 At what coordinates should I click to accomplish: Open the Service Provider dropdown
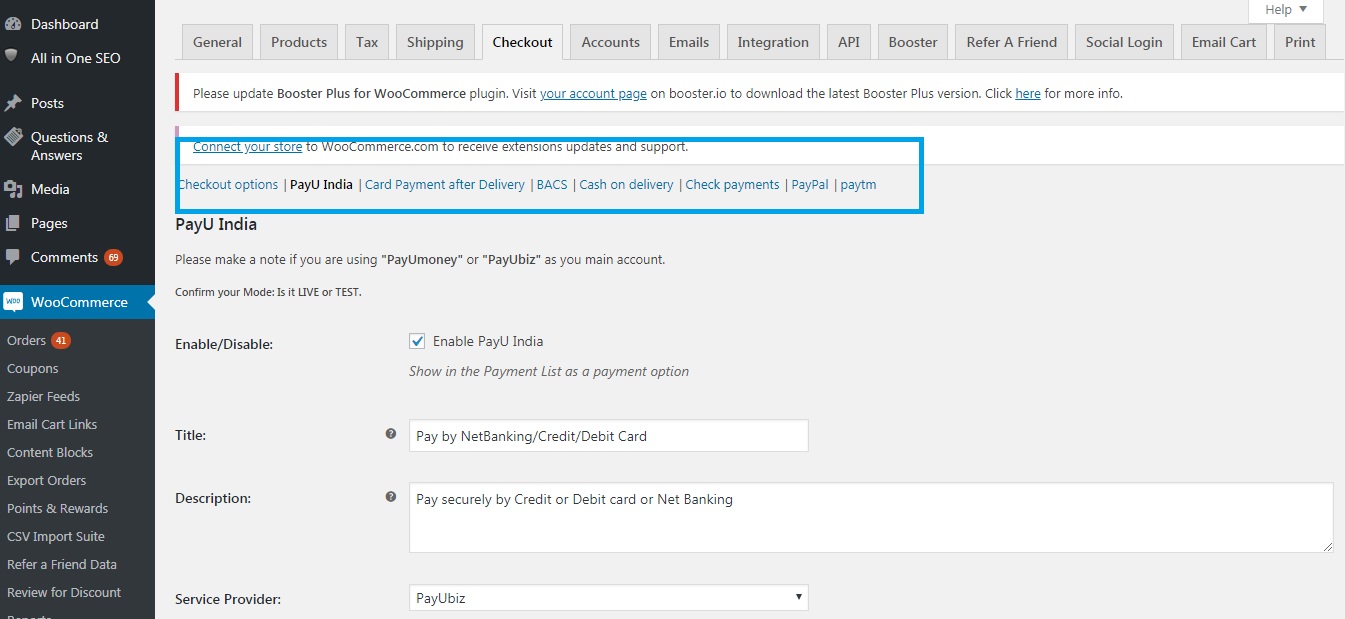point(608,598)
